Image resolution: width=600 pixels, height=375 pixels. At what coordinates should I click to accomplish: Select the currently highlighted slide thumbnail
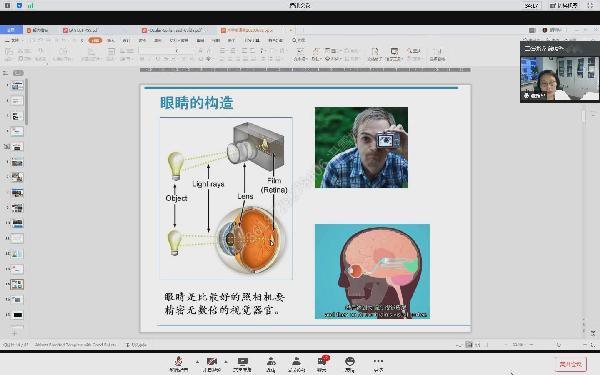[17, 284]
